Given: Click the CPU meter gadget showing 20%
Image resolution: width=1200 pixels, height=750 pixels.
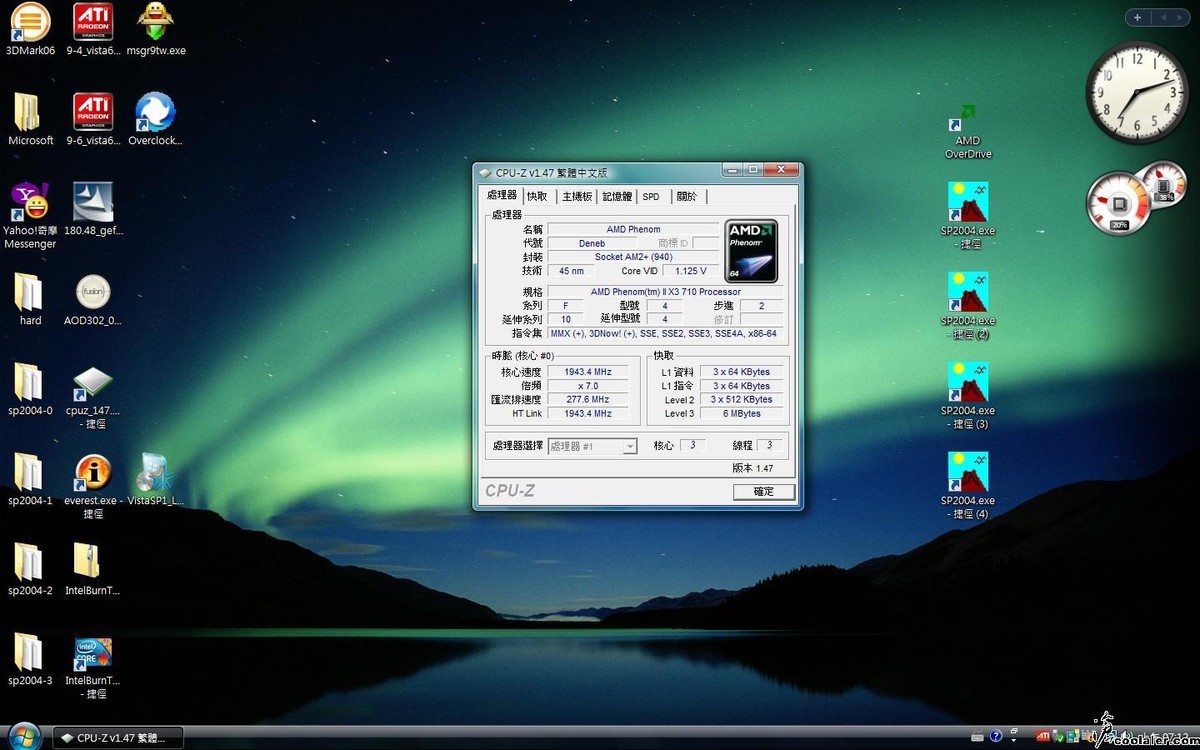Looking at the screenshot, I should pyautogui.click(x=1119, y=204).
